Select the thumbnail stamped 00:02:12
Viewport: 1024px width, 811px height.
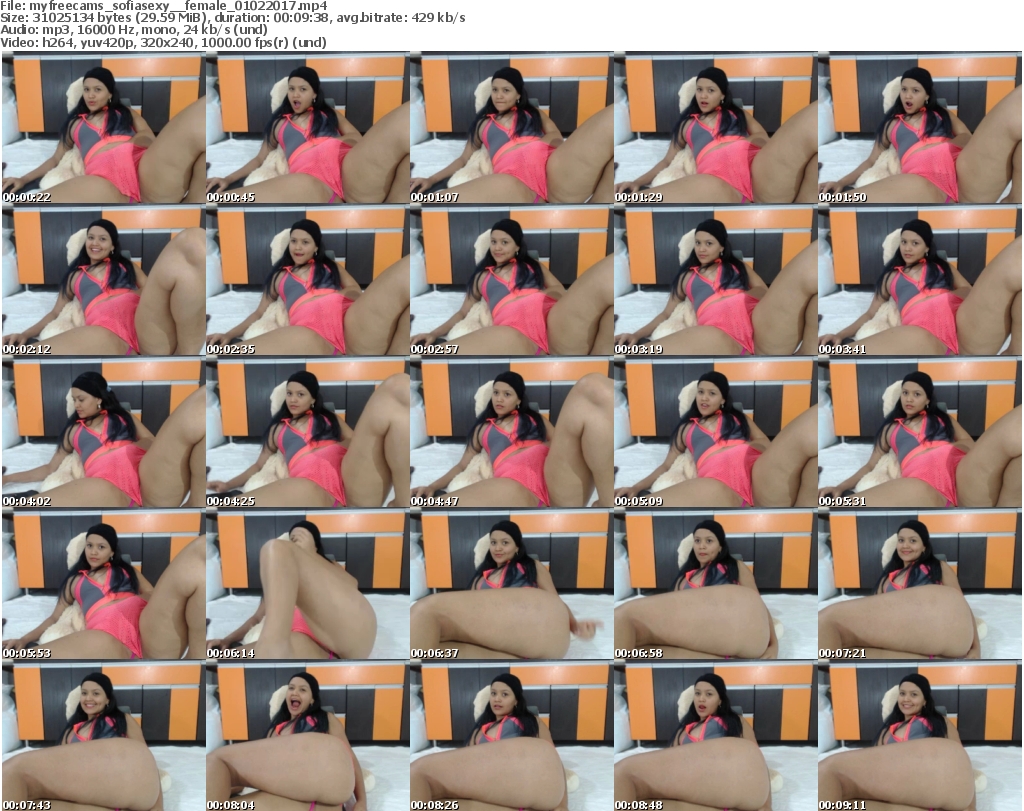[104, 280]
